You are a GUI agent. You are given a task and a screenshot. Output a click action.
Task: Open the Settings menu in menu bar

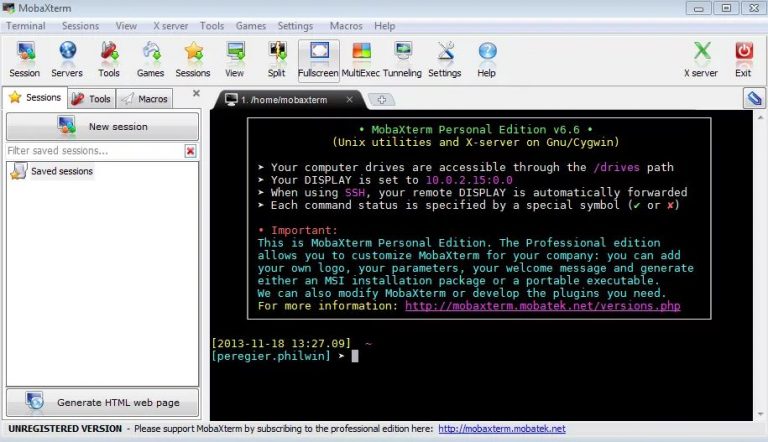click(295, 26)
